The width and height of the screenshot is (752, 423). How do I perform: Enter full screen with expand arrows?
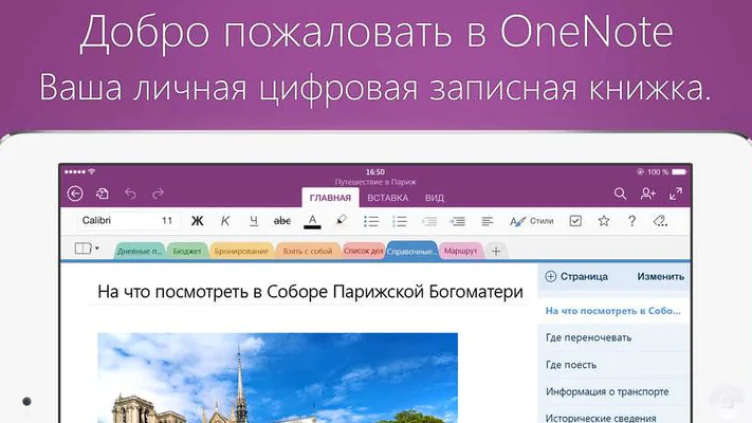point(676,194)
